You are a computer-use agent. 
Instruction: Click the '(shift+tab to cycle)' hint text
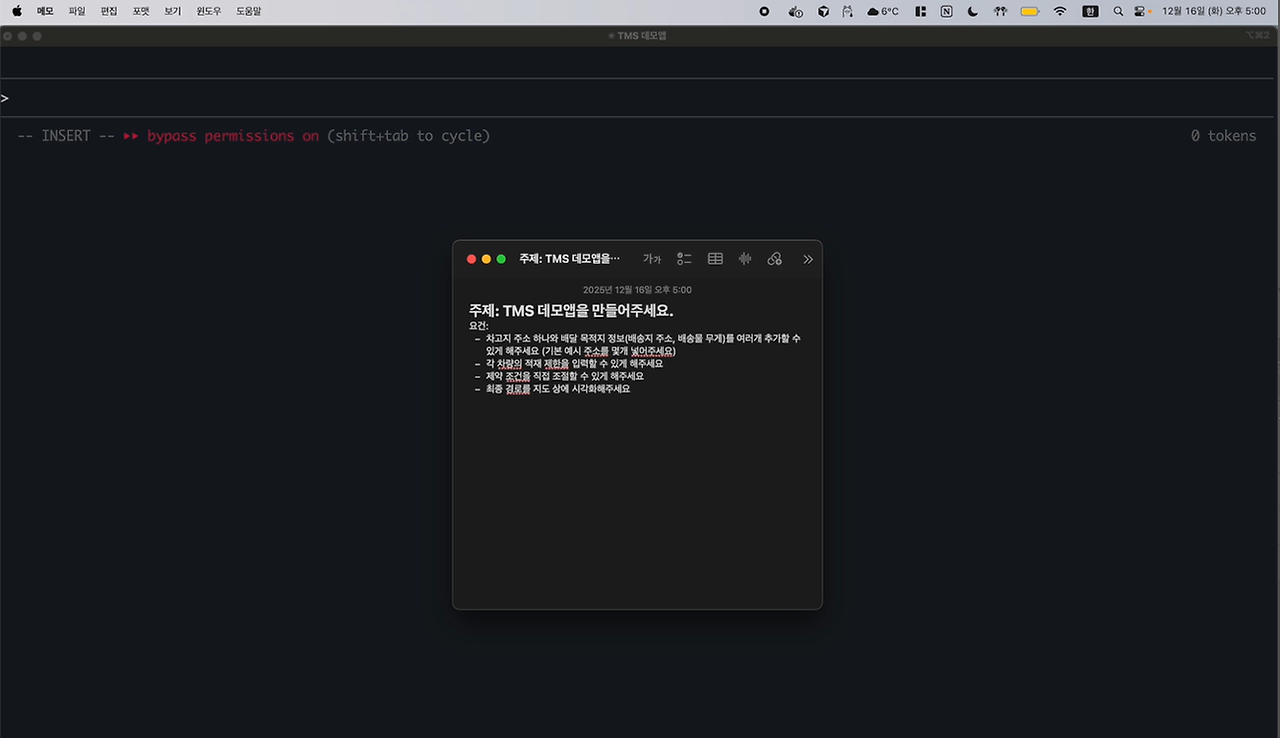409,136
